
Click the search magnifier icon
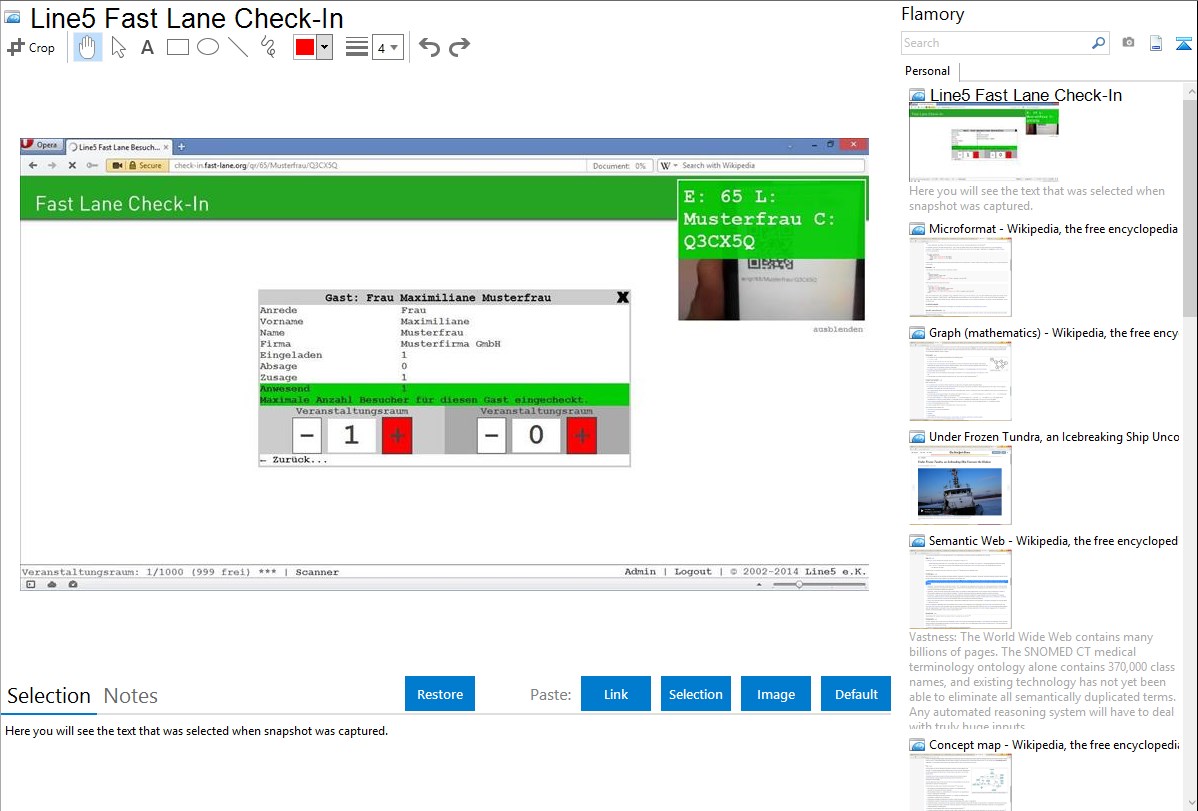[x=1098, y=43]
